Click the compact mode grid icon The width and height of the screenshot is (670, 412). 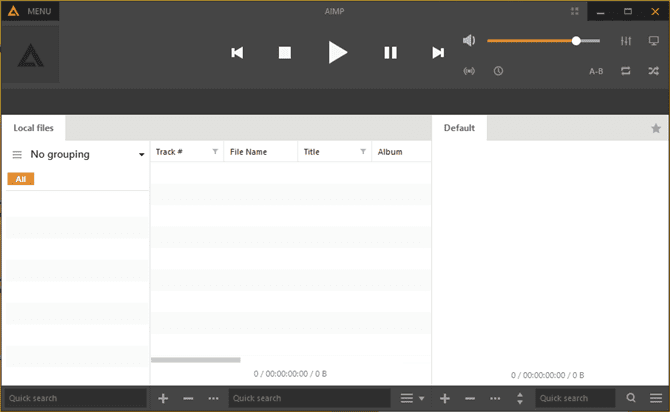[575, 11]
